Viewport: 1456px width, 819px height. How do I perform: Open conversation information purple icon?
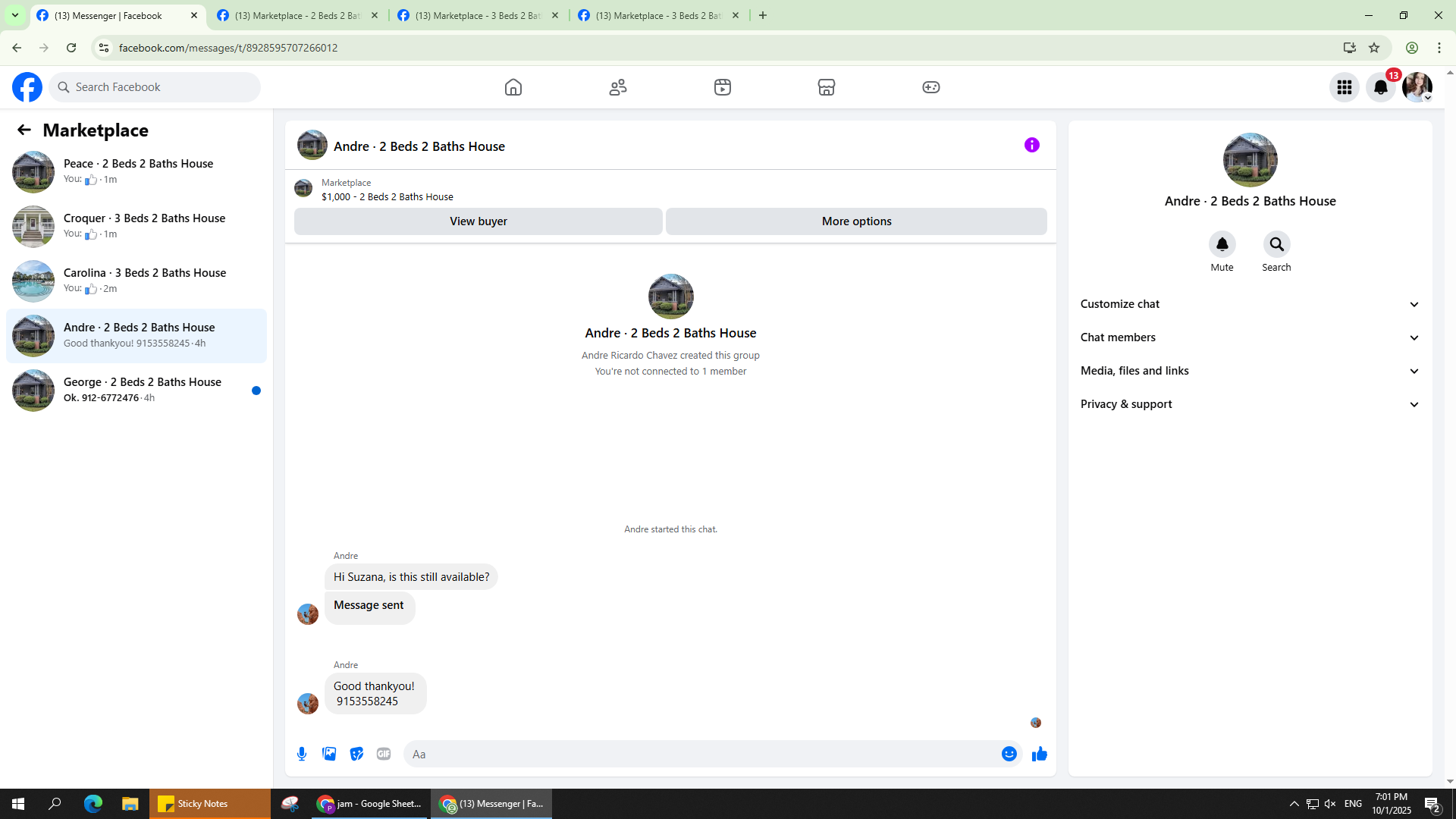point(1032,145)
